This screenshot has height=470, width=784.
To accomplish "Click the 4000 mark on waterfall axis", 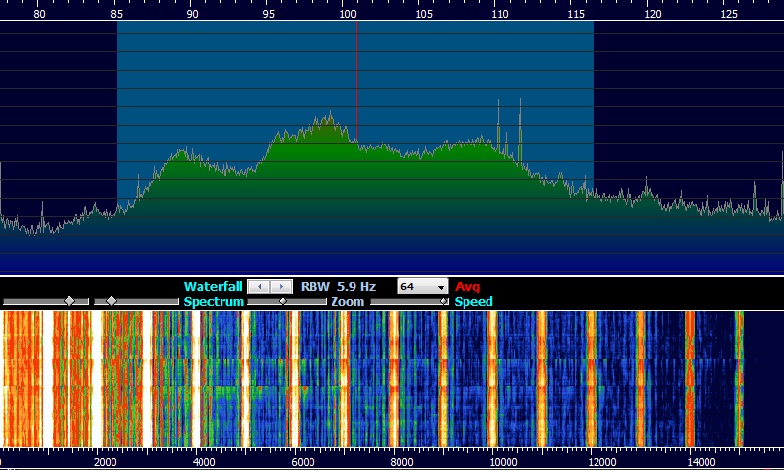I will tap(204, 462).
